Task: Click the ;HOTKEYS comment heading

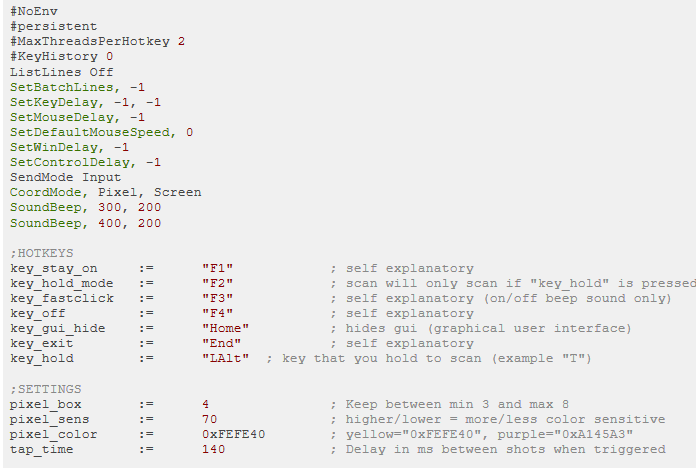Action: tap(42, 253)
